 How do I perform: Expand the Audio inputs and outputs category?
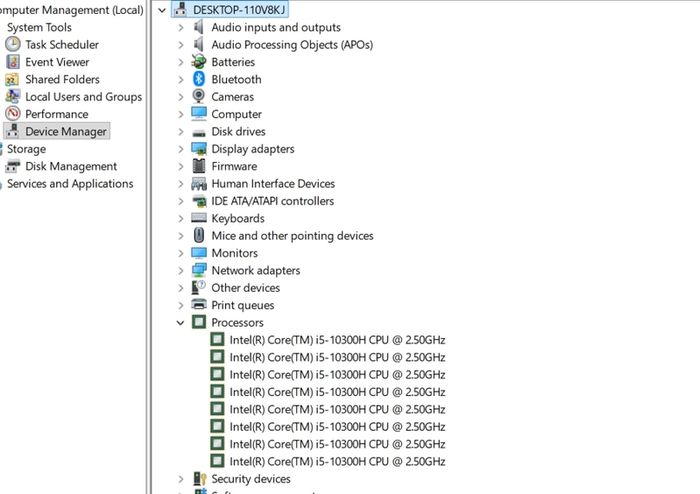pos(180,28)
